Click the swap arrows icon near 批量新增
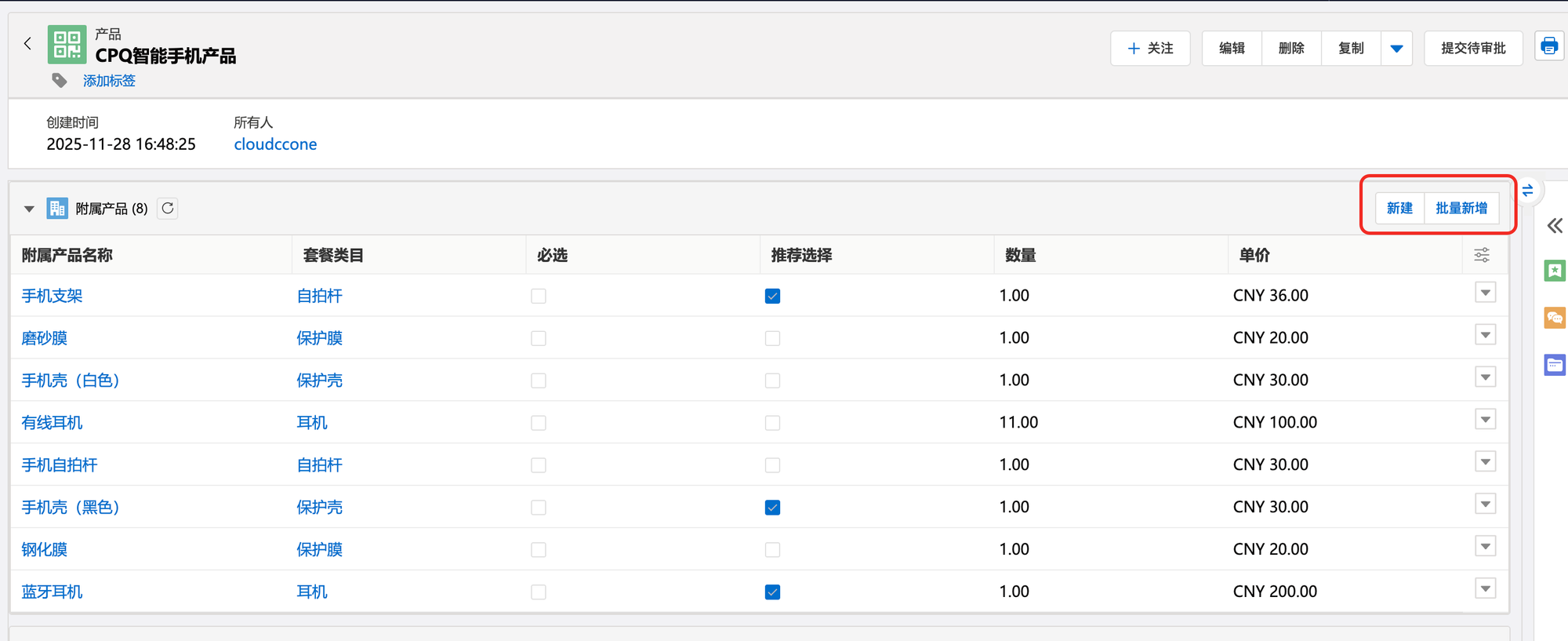 (x=1527, y=191)
